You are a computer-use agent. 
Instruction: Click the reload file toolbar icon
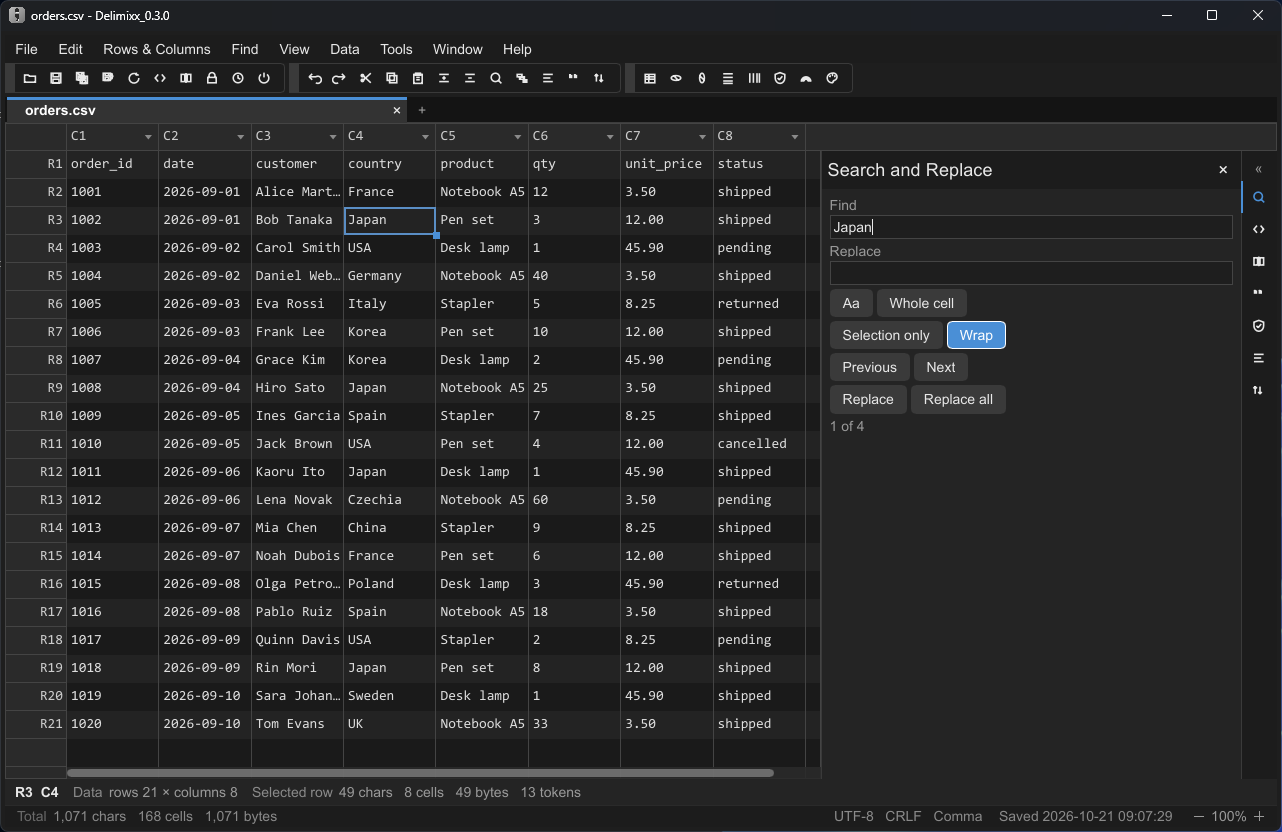point(134,78)
